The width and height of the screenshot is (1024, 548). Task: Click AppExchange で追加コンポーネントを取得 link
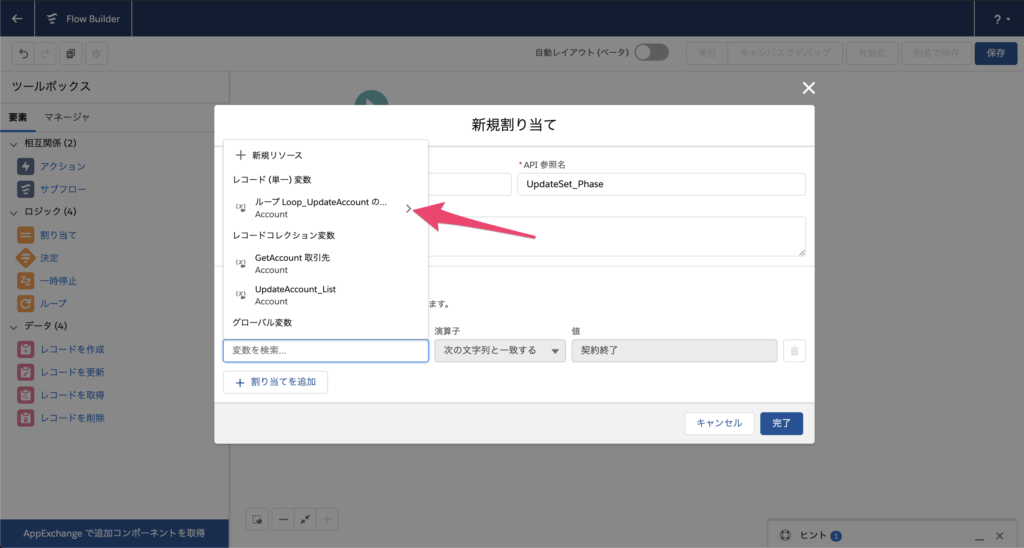[x=114, y=533]
